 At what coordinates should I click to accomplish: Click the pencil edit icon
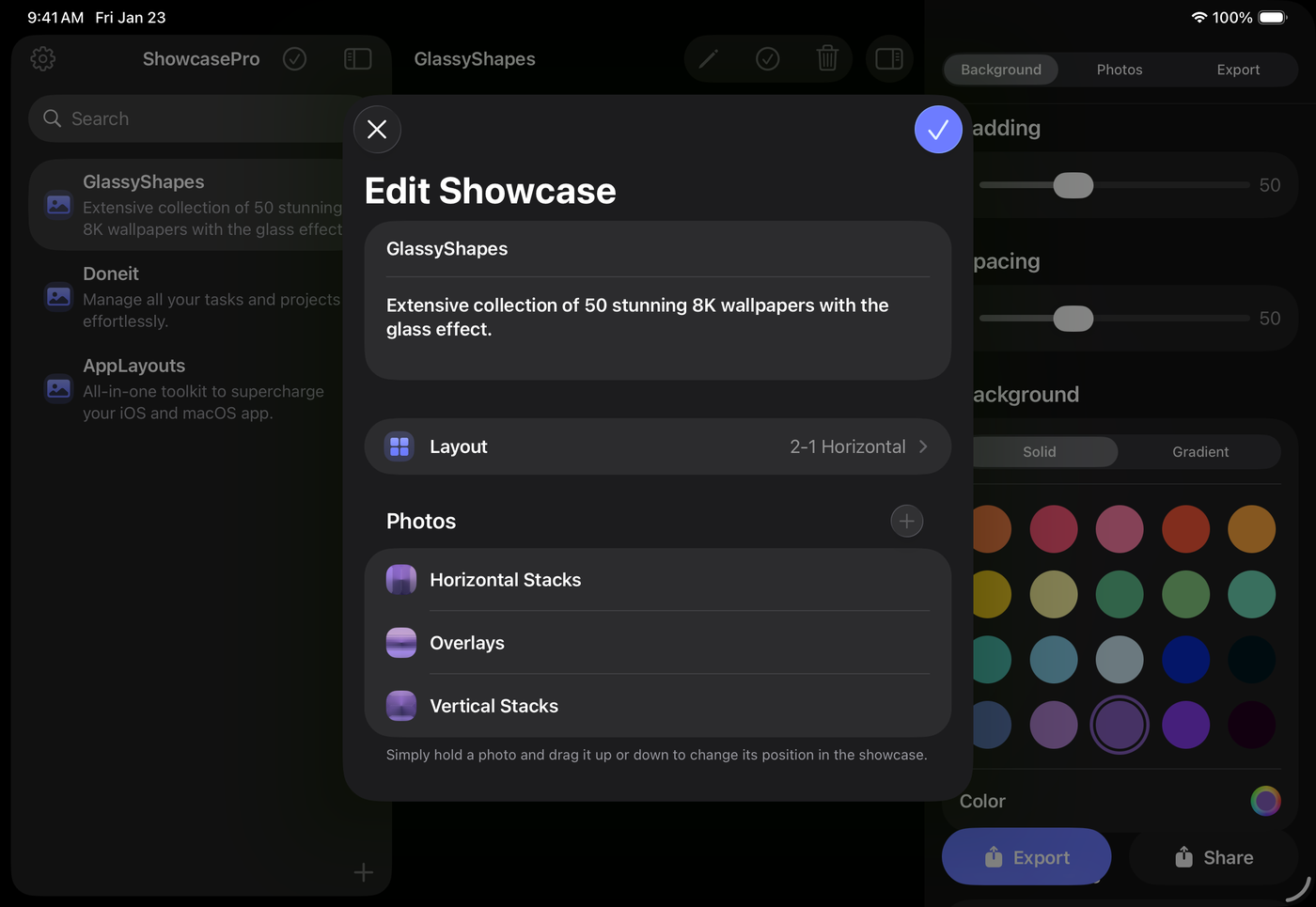[709, 59]
